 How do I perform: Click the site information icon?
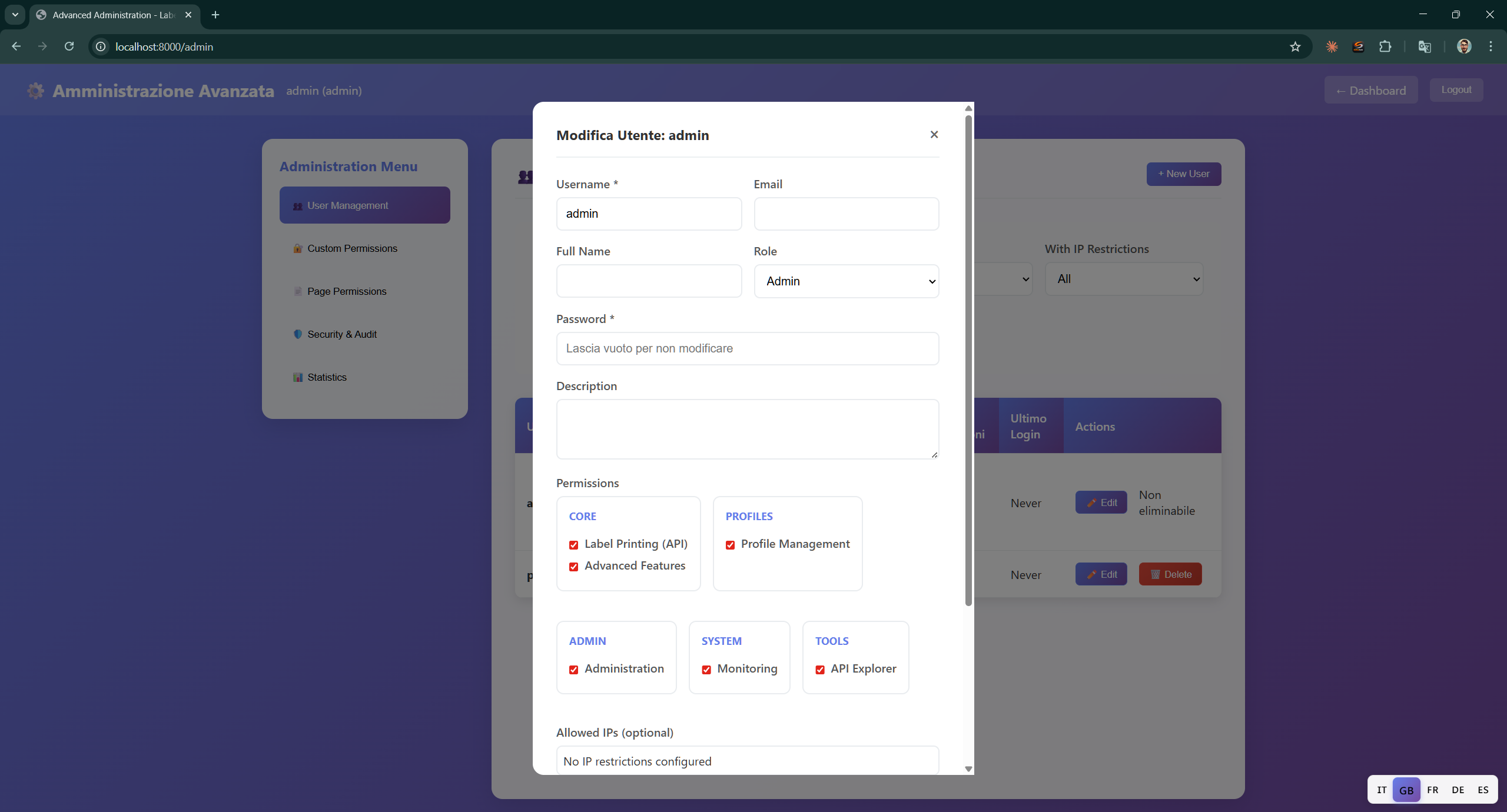(x=101, y=46)
